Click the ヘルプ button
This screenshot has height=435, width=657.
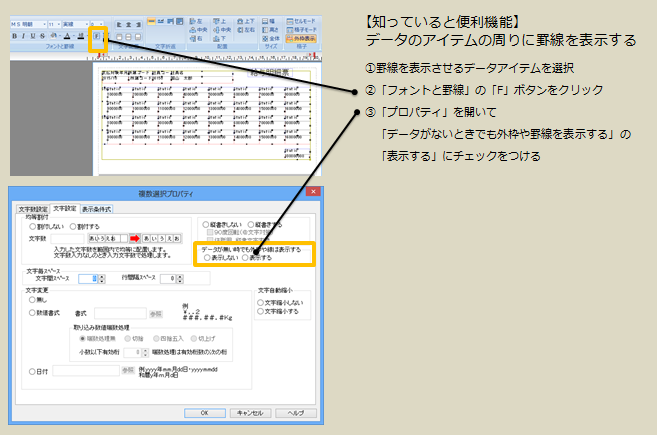296,413
